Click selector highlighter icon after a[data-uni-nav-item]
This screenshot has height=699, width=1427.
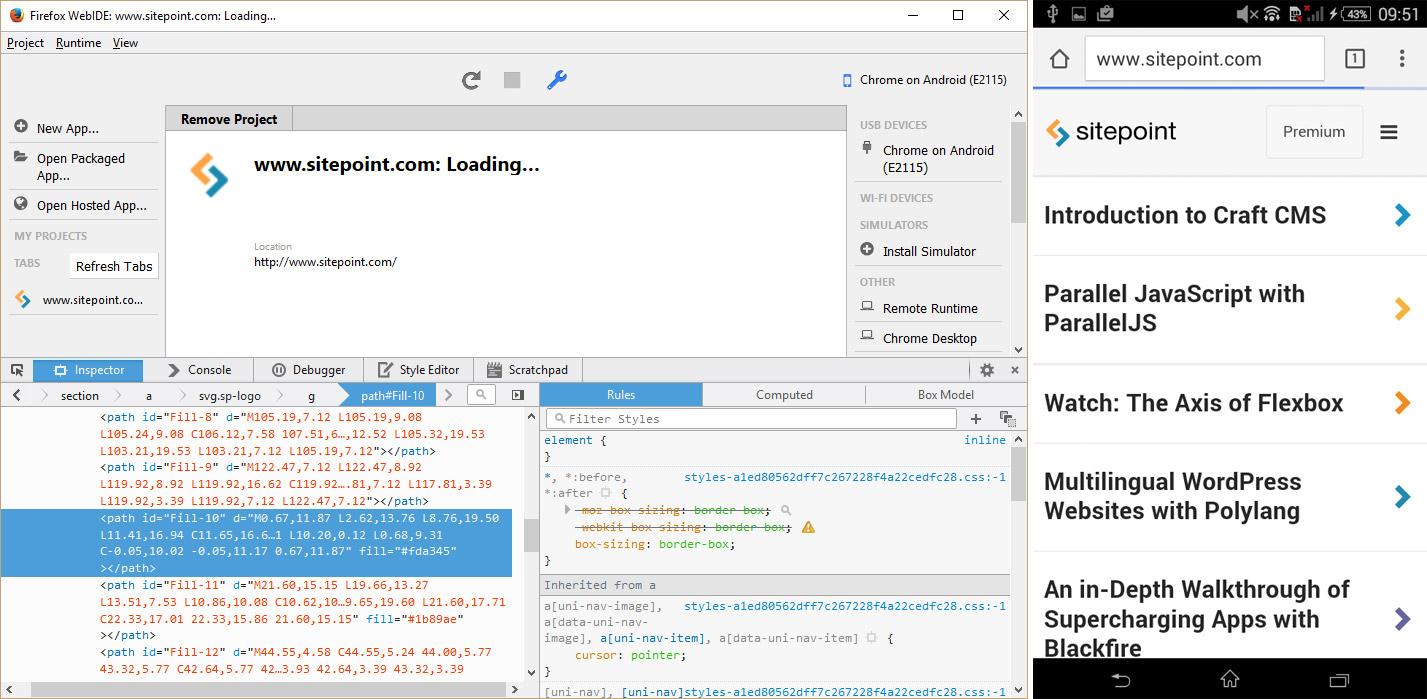coord(871,638)
